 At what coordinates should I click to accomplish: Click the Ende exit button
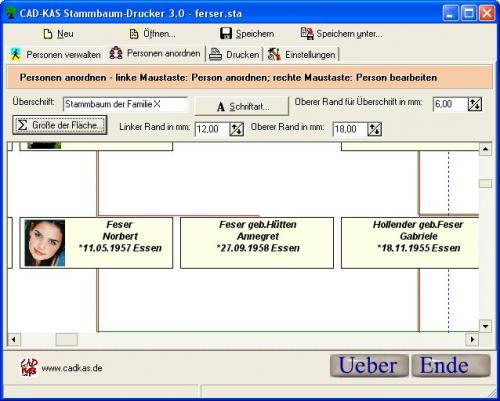point(451,365)
